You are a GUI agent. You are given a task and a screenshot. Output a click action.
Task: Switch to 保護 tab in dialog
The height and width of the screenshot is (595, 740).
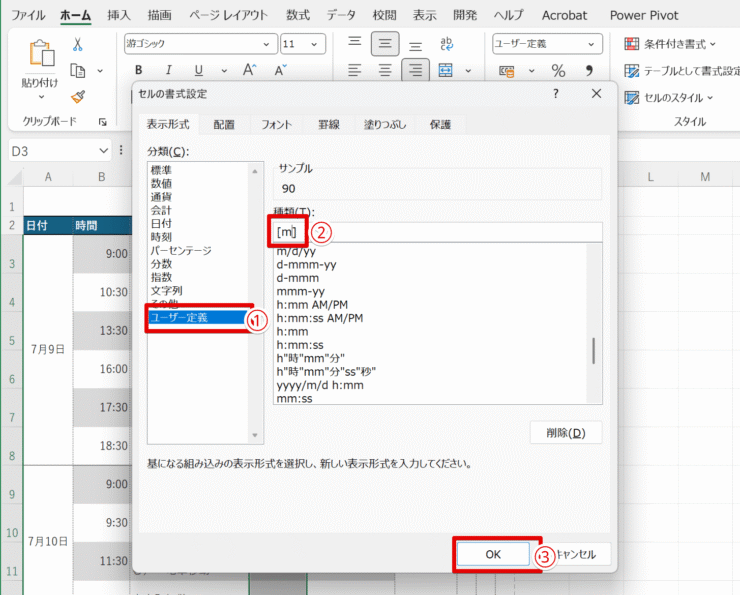(440, 125)
